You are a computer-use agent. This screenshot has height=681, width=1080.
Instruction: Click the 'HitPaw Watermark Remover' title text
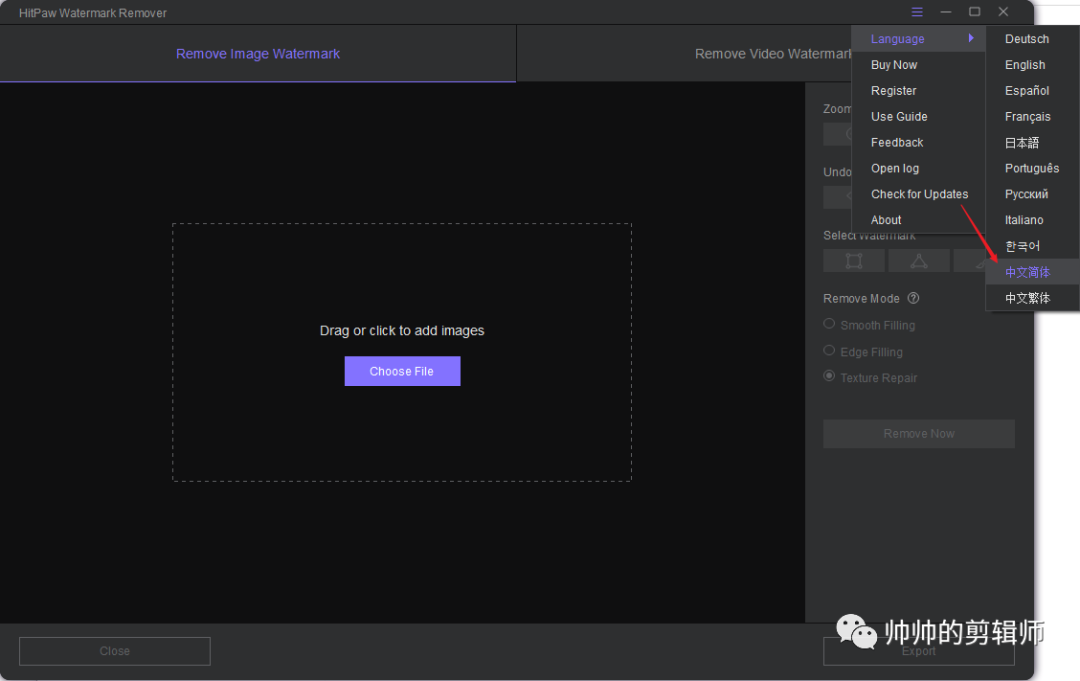point(93,12)
